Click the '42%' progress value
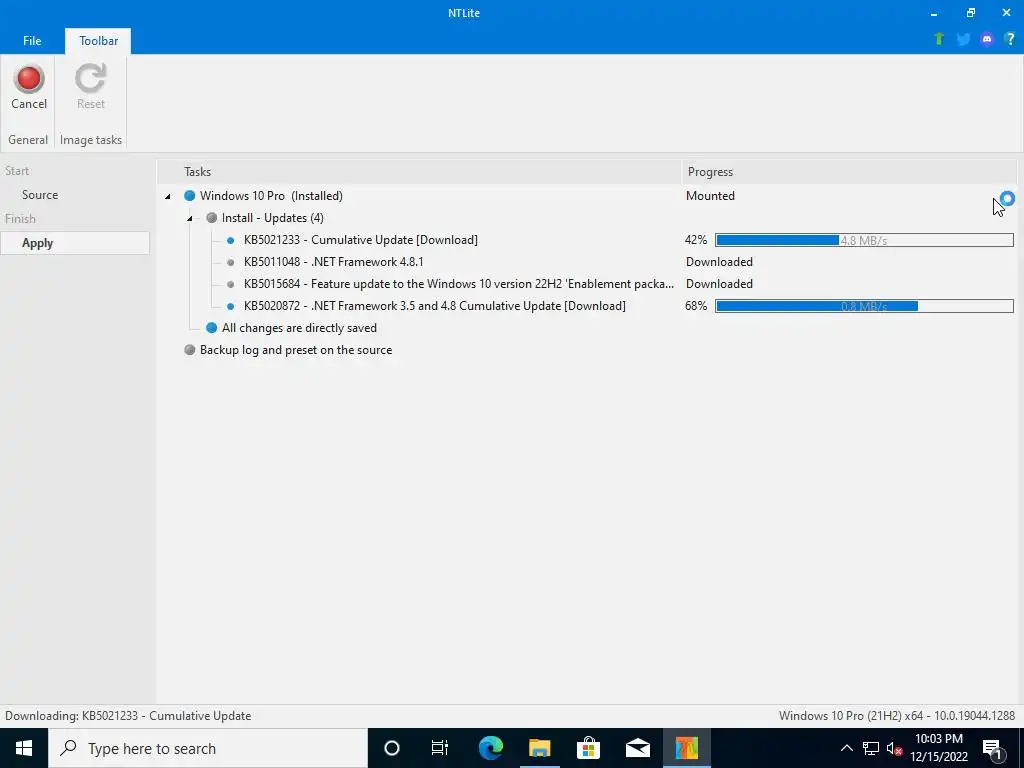The width and height of the screenshot is (1024, 768). (x=696, y=240)
